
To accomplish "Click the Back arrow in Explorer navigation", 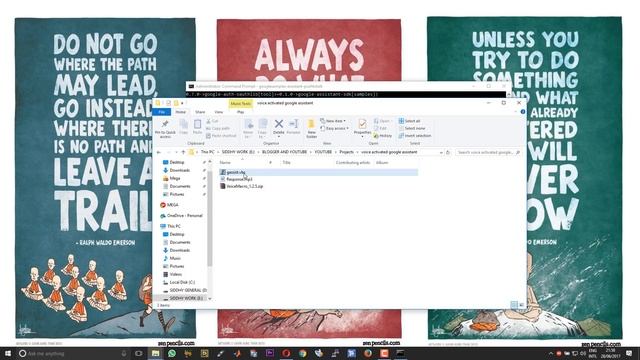I will tap(159, 152).
